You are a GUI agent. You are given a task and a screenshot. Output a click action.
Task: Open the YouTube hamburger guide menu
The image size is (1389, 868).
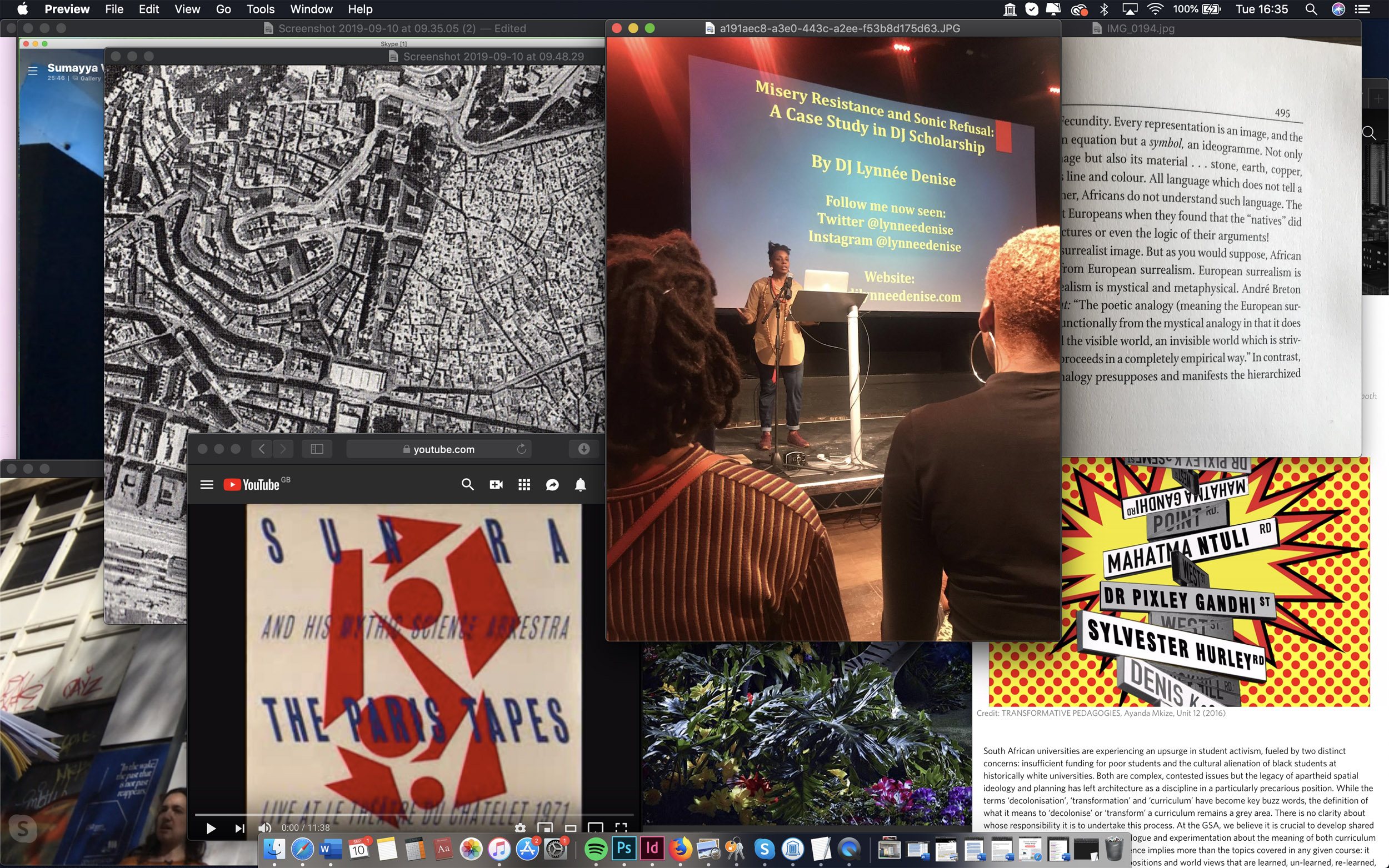[x=207, y=484]
